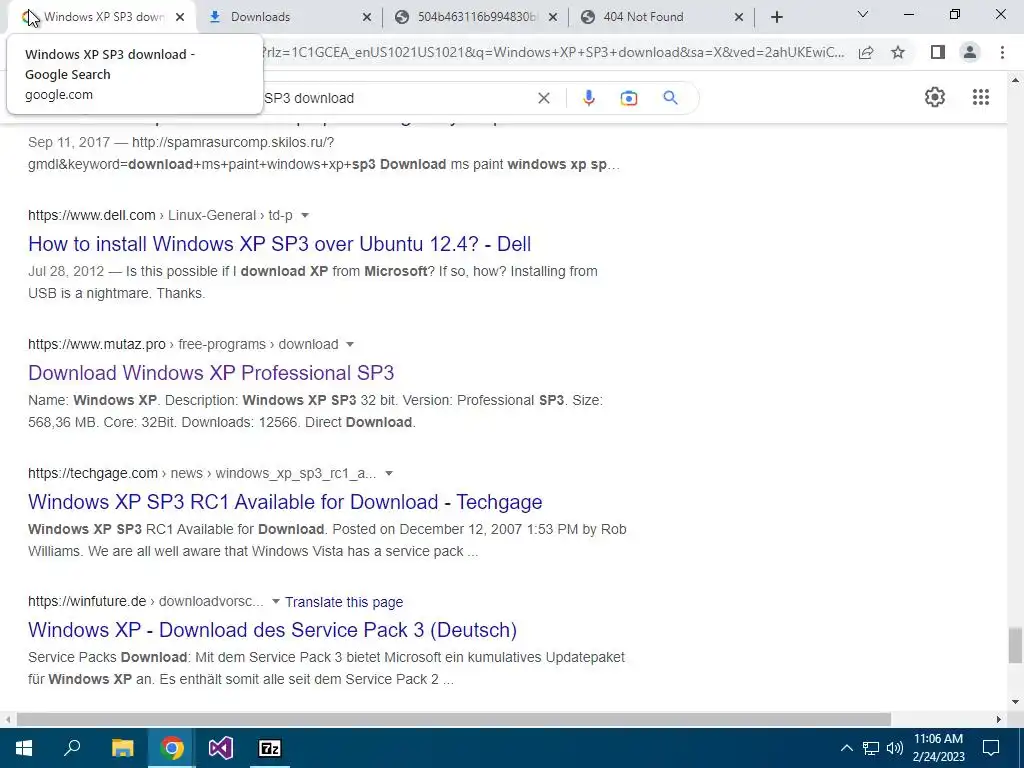Show hidden system tray icons
The width and height of the screenshot is (1024, 768).
pyautogui.click(x=846, y=748)
